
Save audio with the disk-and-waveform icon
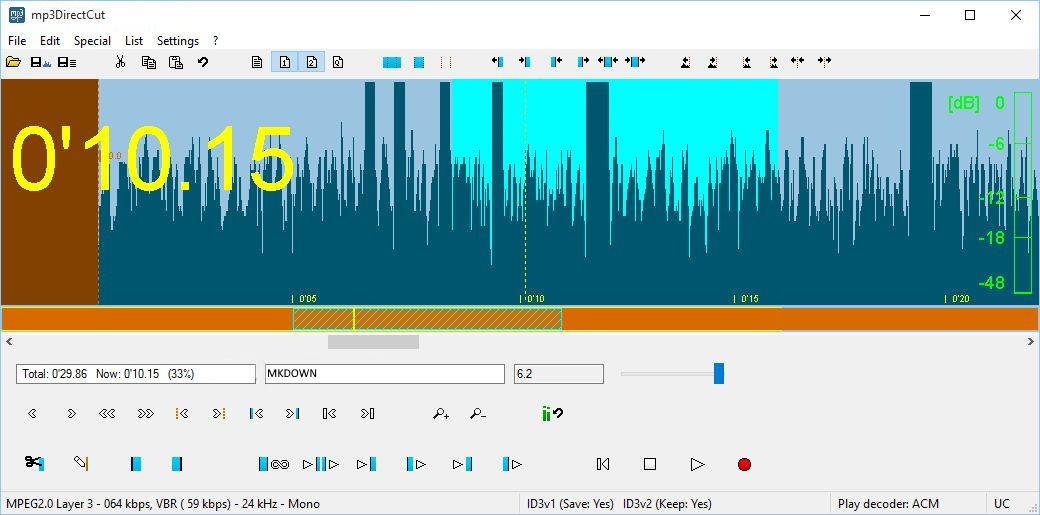tap(40, 62)
